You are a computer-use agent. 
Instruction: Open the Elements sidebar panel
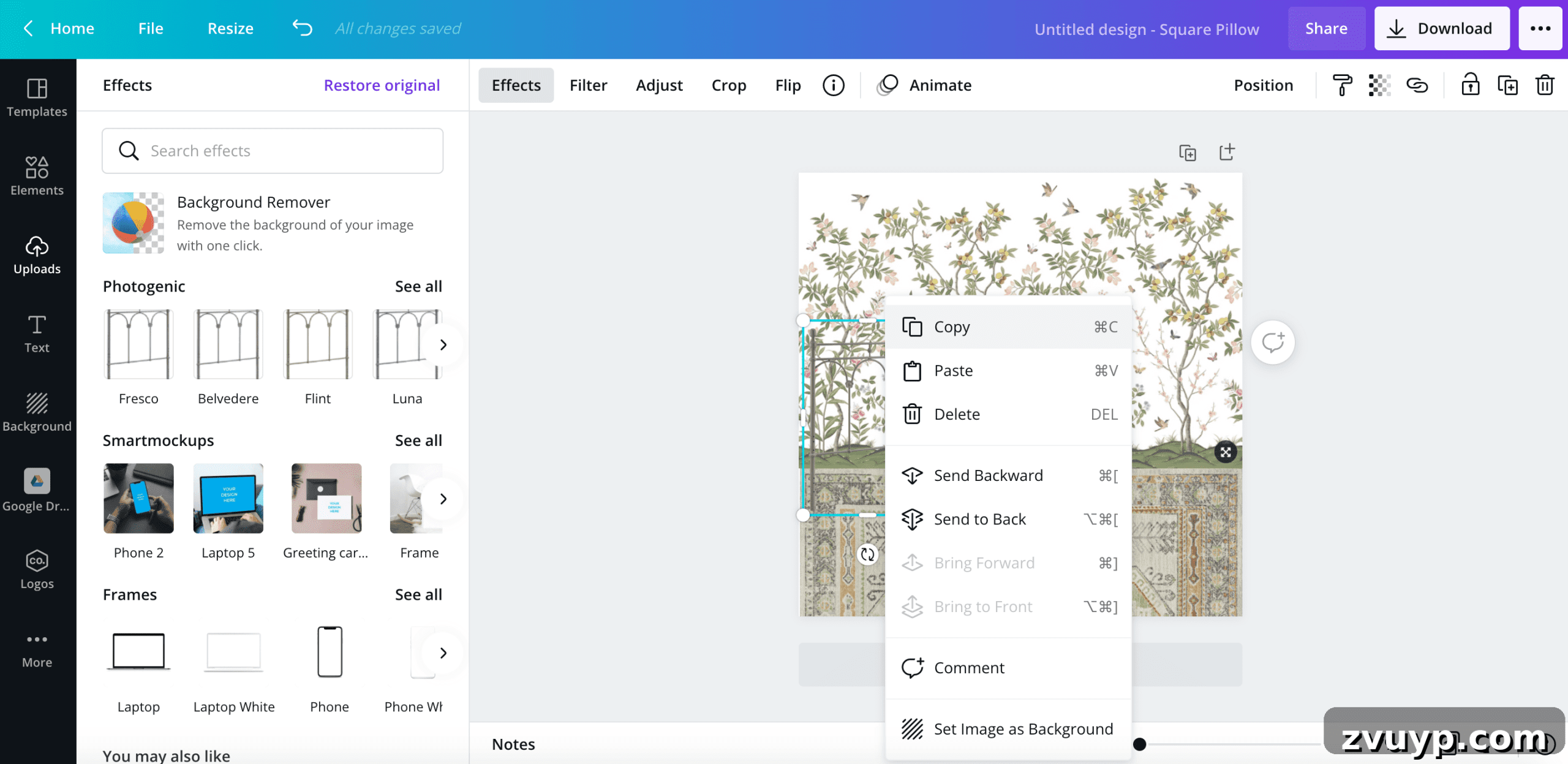point(37,176)
